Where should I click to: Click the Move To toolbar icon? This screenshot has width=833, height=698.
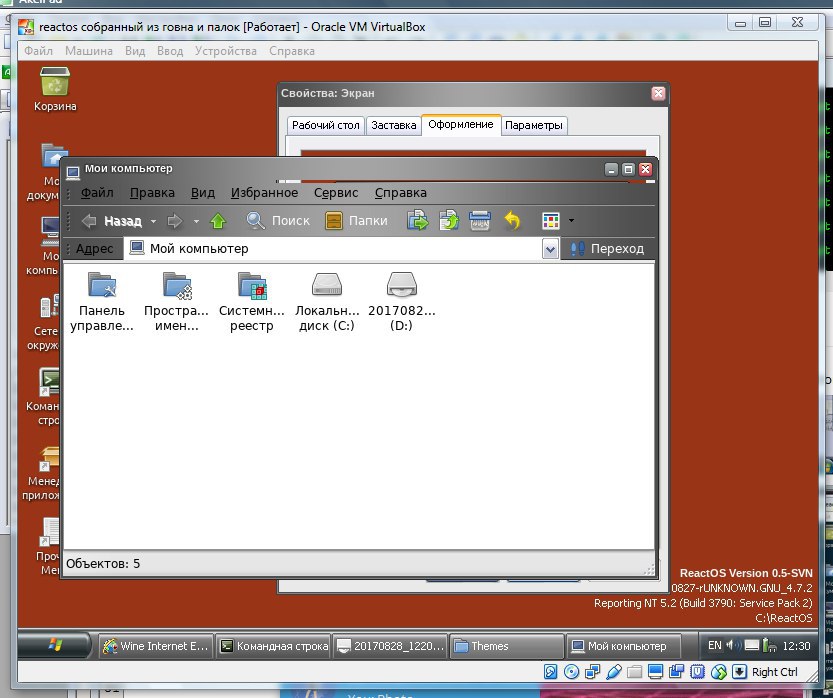coord(418,220)
